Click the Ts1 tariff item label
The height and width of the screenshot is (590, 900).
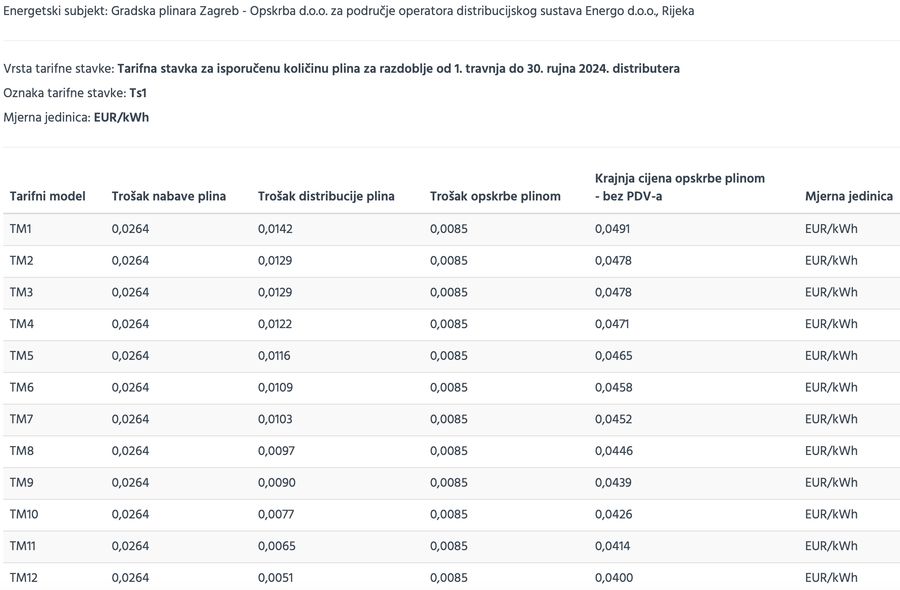point(138,93)
